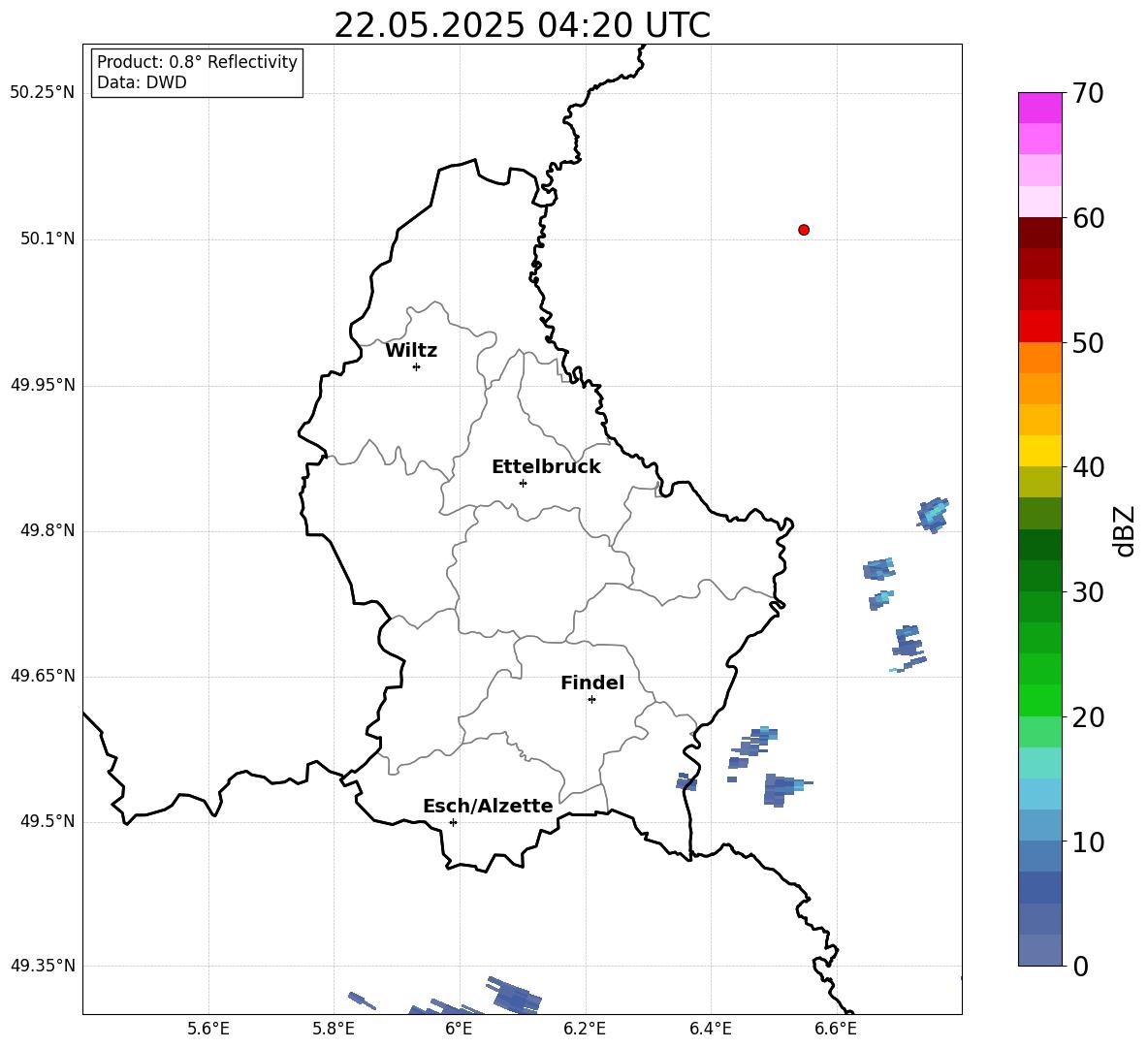The height and width of the screenshot is (1048, 1148).
Task: Click the title 22.05.2025 04:20 UTC
Action: [522, 26]
